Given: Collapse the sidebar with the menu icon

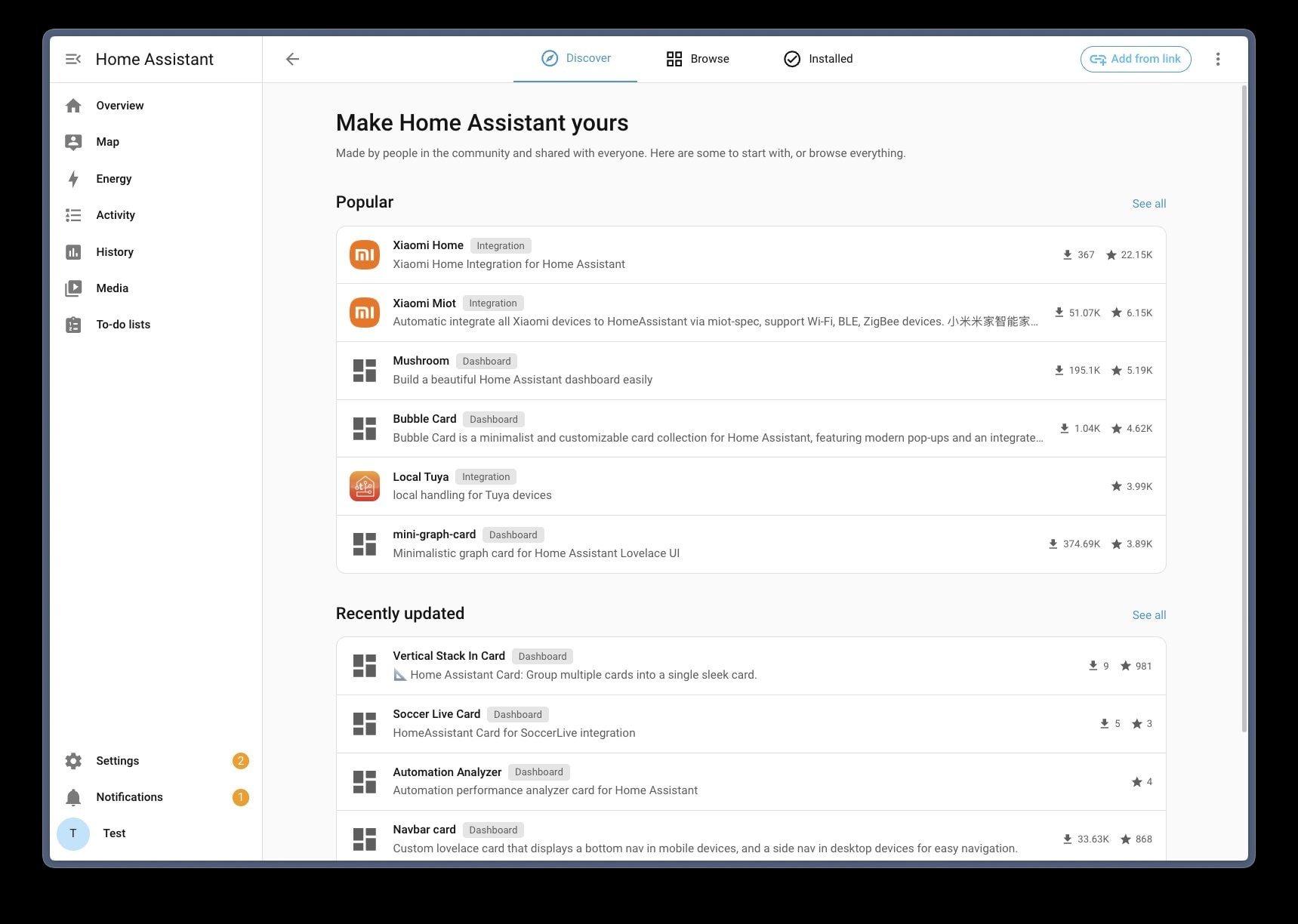Looking at the screenshot, I should (x=73, y=59).
